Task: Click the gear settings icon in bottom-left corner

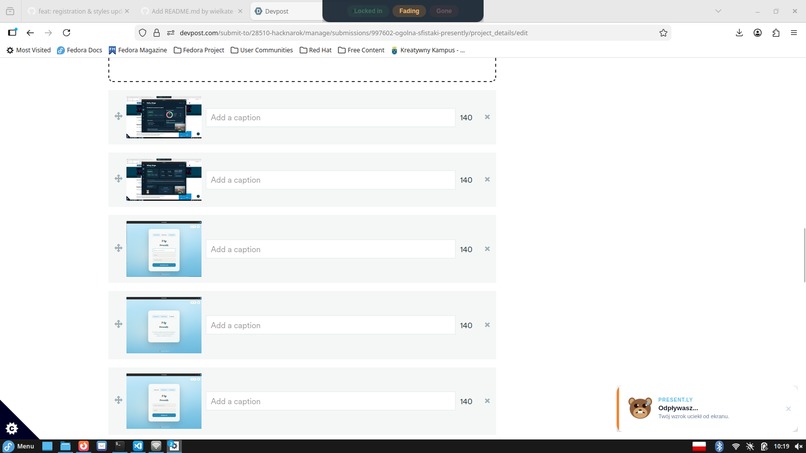Action: [12, 428]
